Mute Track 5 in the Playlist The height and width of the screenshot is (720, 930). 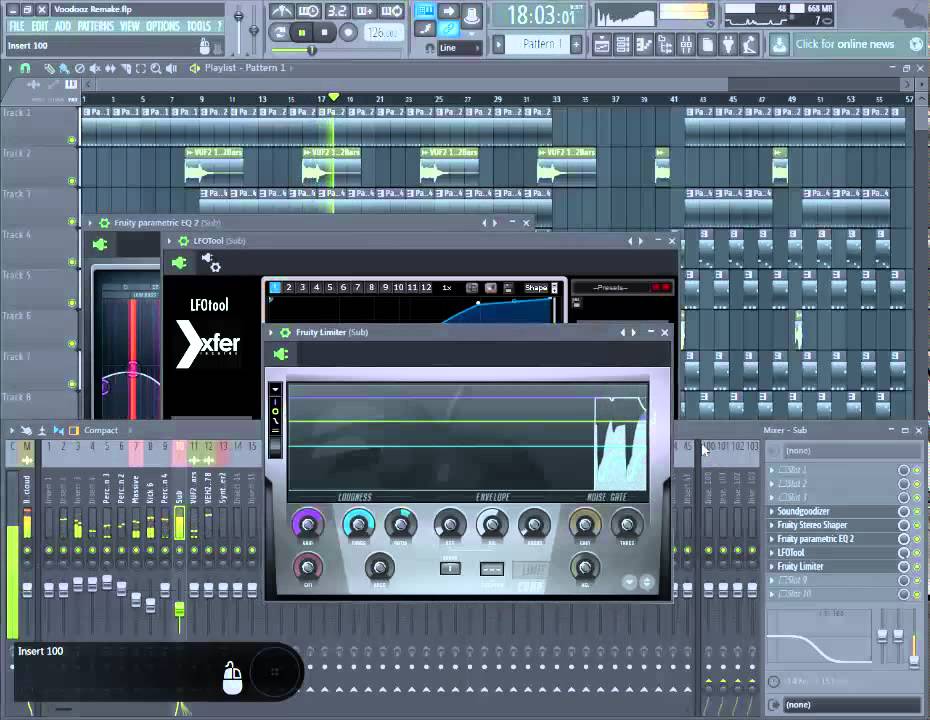tap(72, 303)
